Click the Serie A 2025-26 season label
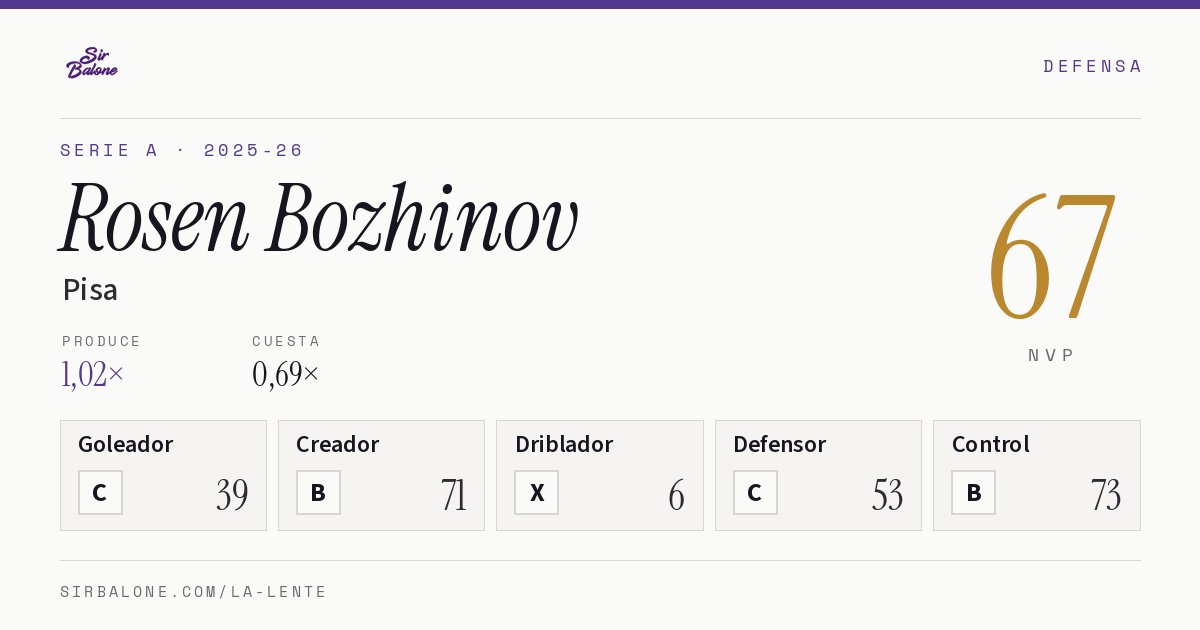Screen dimensions: 1200x630 182,150
